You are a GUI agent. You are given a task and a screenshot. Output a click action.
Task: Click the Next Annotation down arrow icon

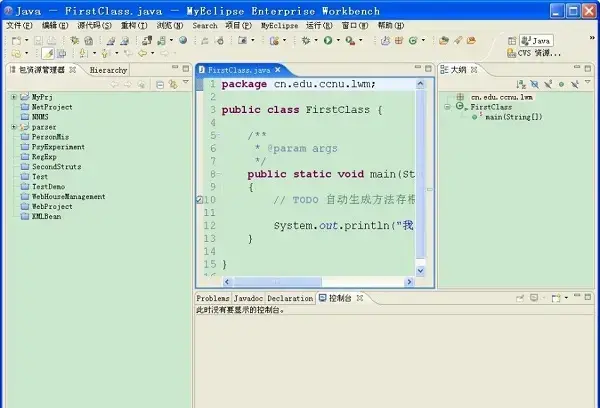[83, 53]
